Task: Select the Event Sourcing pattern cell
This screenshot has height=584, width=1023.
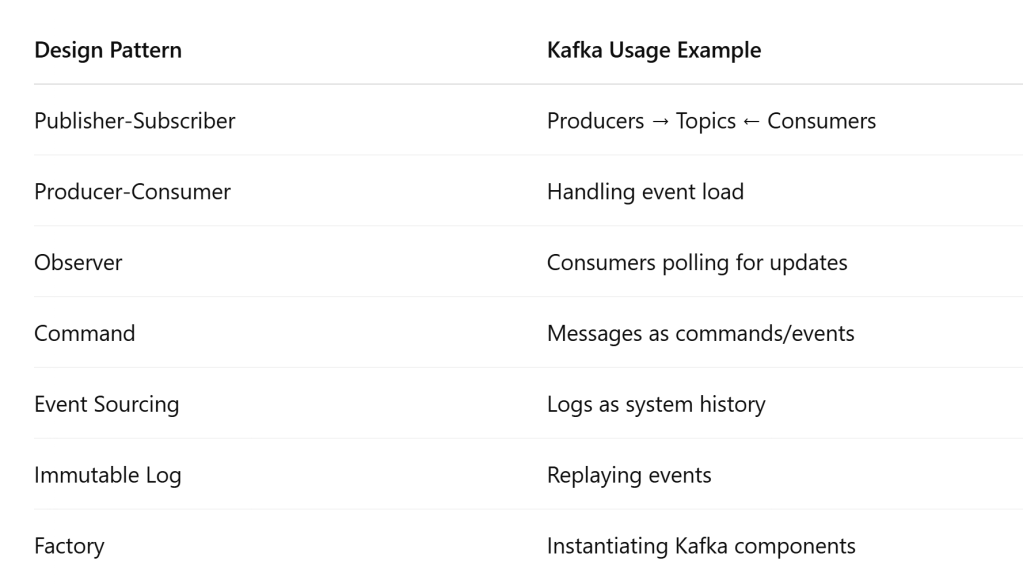Action: pyautogui.click(x=106, y=405)
